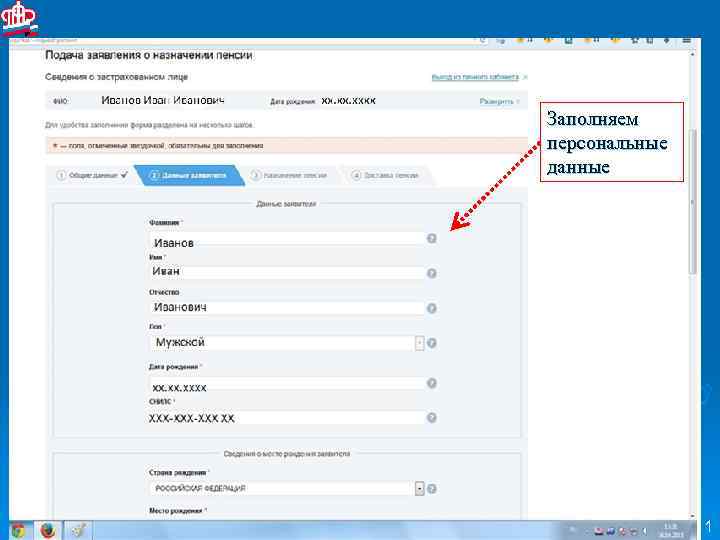Screen dimensions: 720x540
Task: Open help icon next to Дата рождения field
Action: click(432, 383)
